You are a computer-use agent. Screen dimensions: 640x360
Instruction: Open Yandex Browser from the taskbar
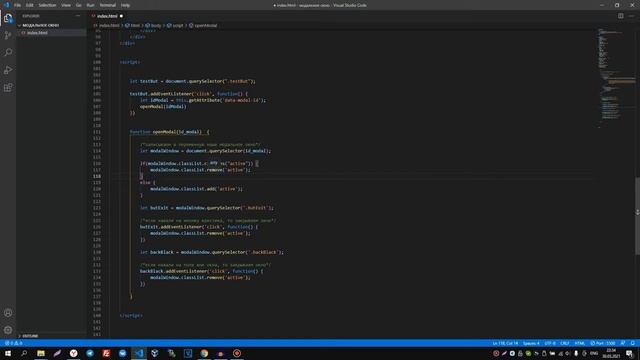73,353
